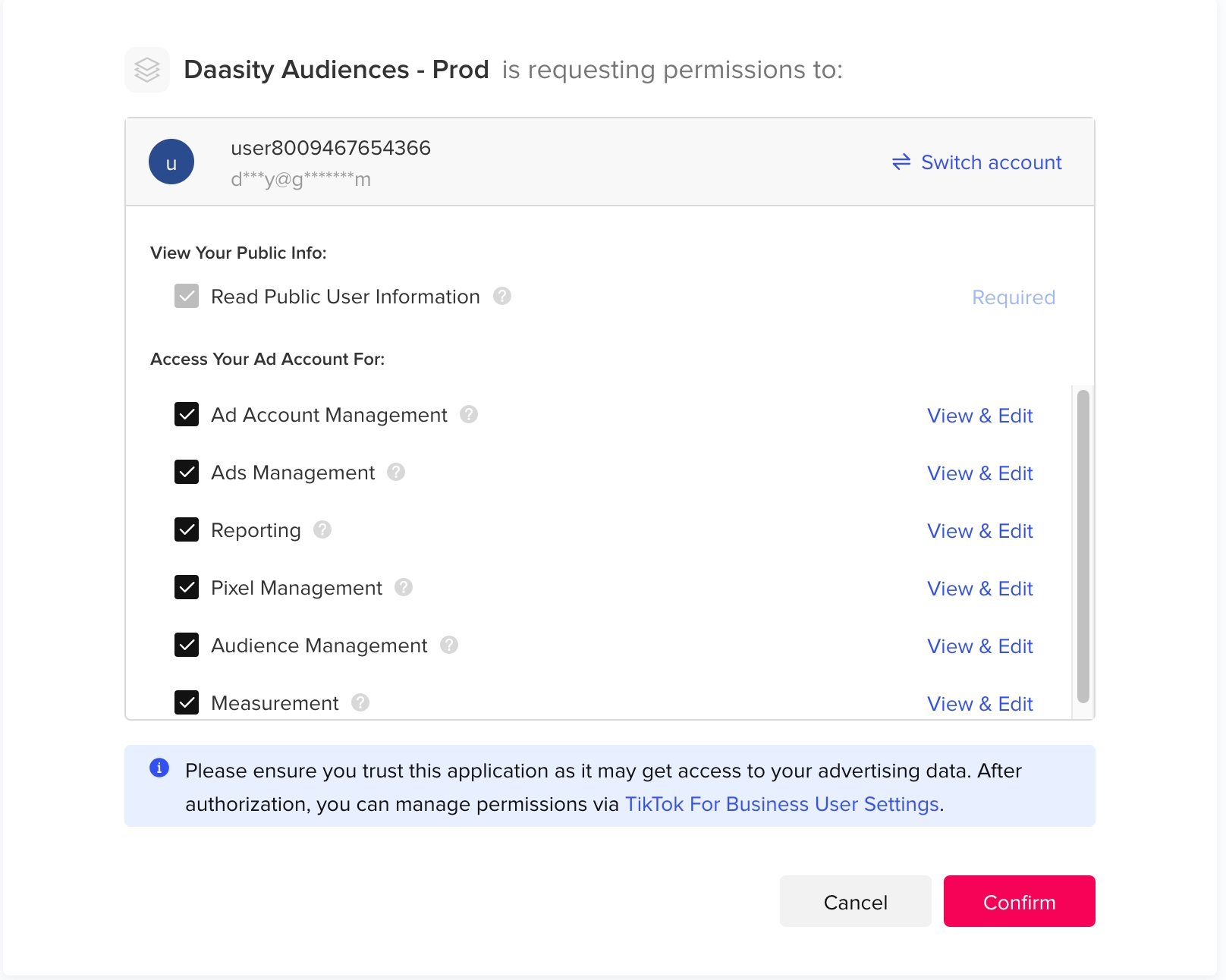Uncheck the Ad Account Management checkbox
This screenshot has height=980, width=1226.
(187, 414)
